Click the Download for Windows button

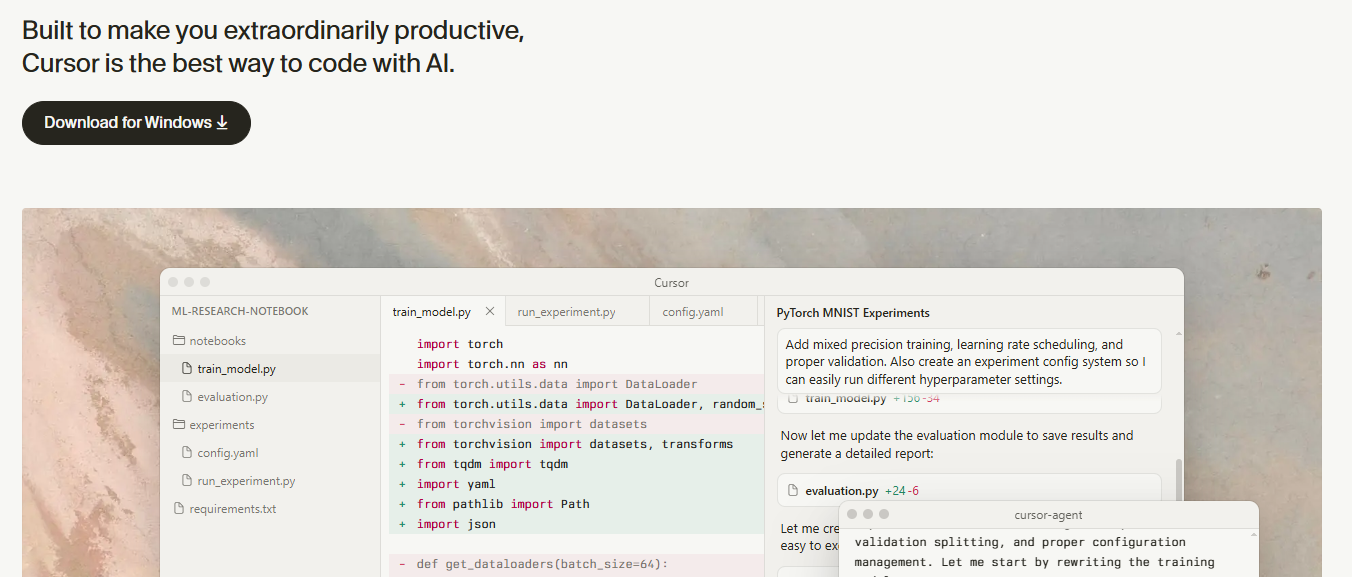pyautogui.click(x=136, y=123)
